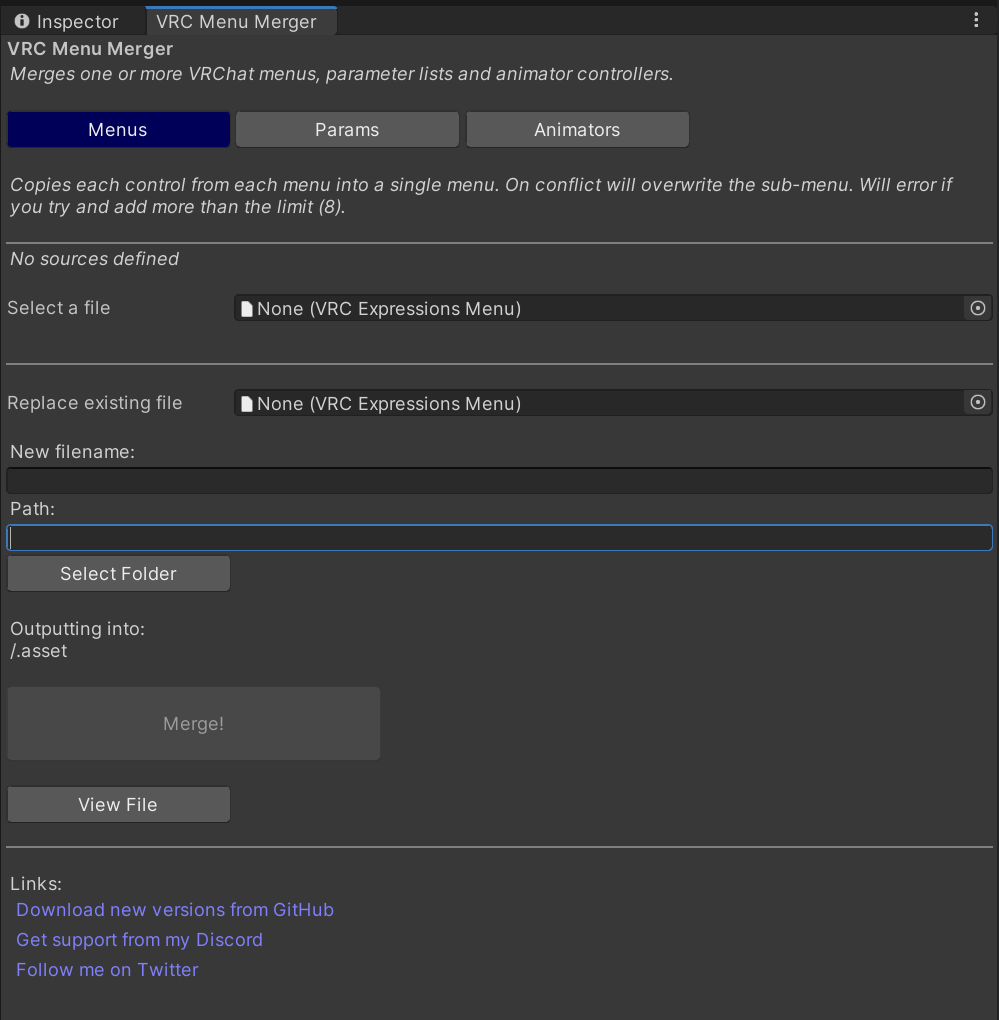
Task: Click the 'Outputting into:' label
Action: pos(77,629)
